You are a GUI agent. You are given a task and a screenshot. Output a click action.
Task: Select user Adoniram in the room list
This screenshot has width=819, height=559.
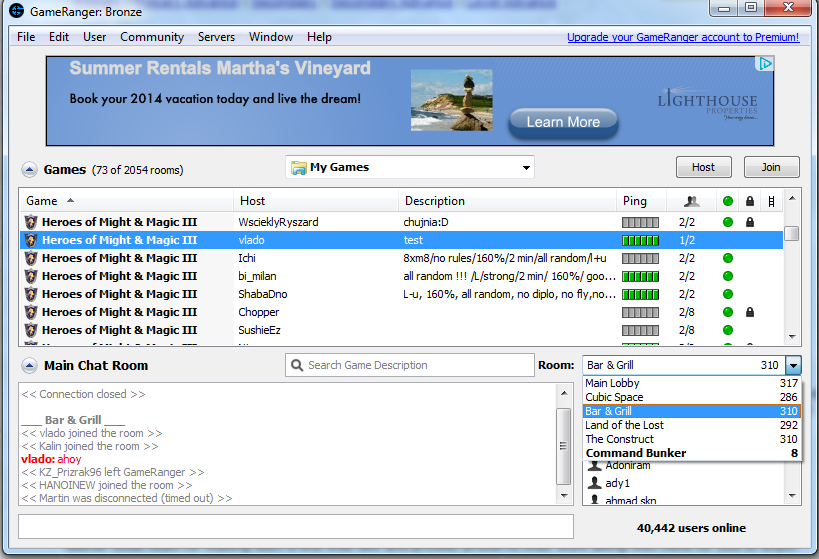[x=683, y=465]
